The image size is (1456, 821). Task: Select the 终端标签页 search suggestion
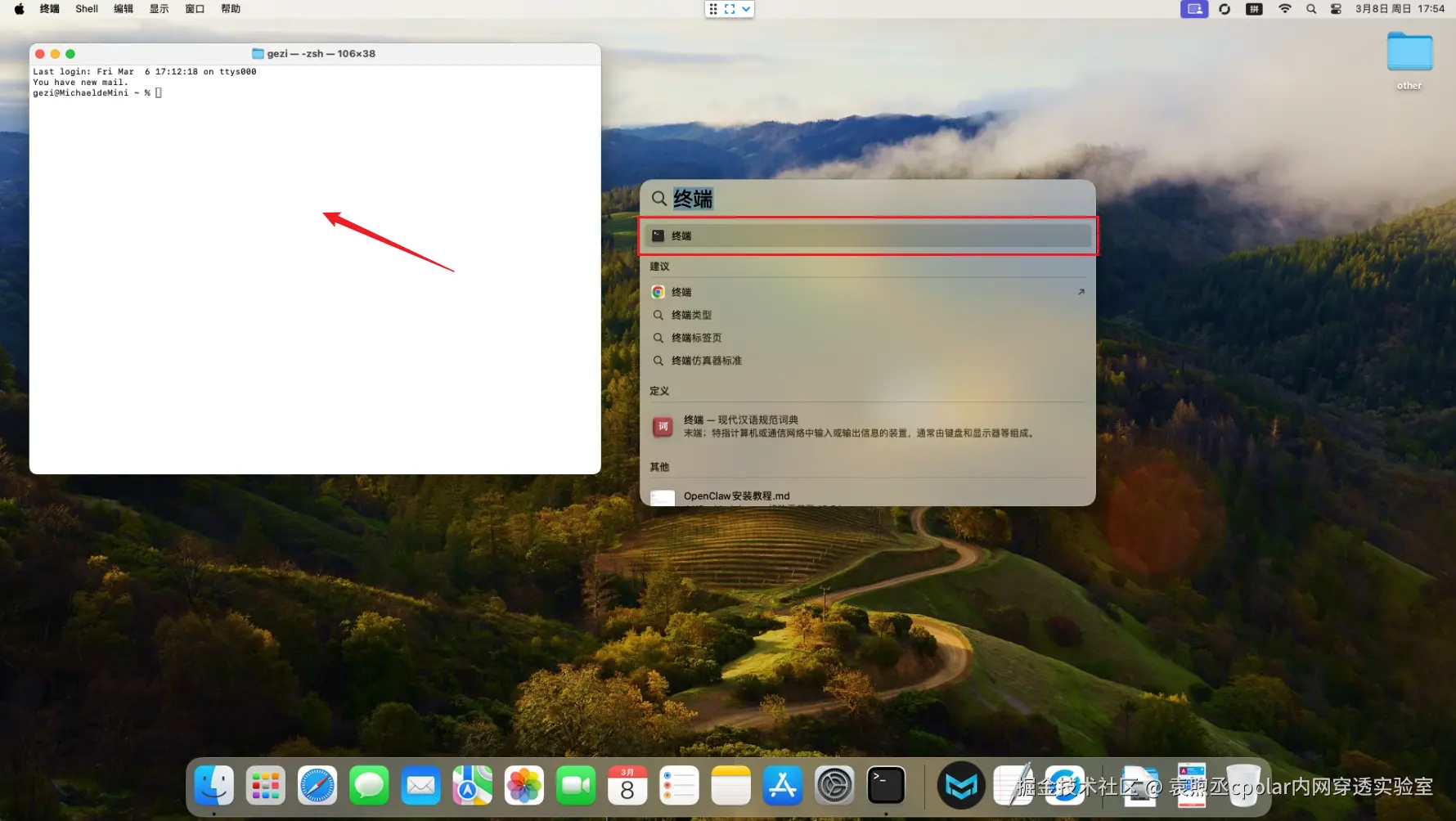(868, 338)
